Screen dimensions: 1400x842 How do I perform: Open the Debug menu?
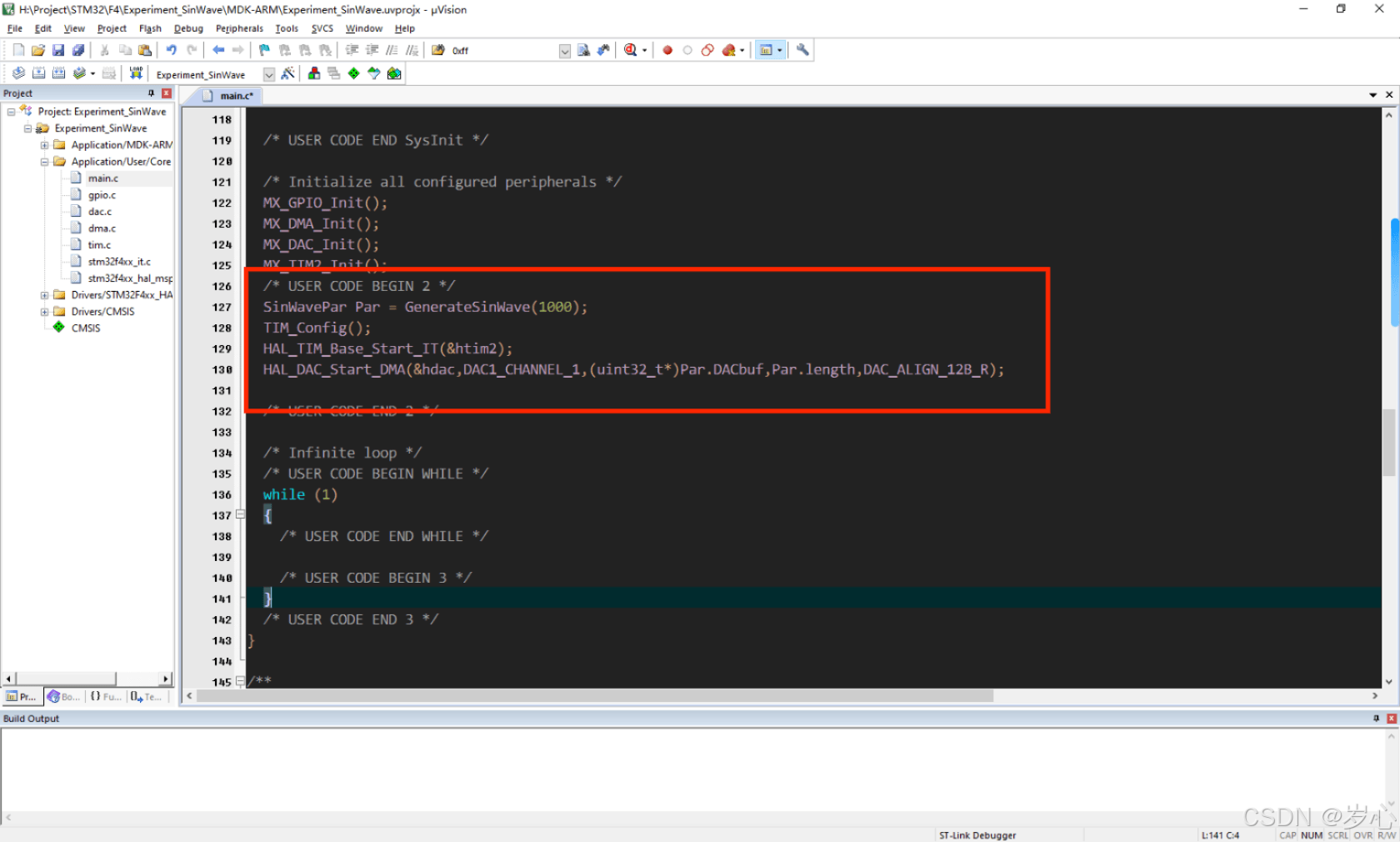pyautogui.click(x=188, y=28)
